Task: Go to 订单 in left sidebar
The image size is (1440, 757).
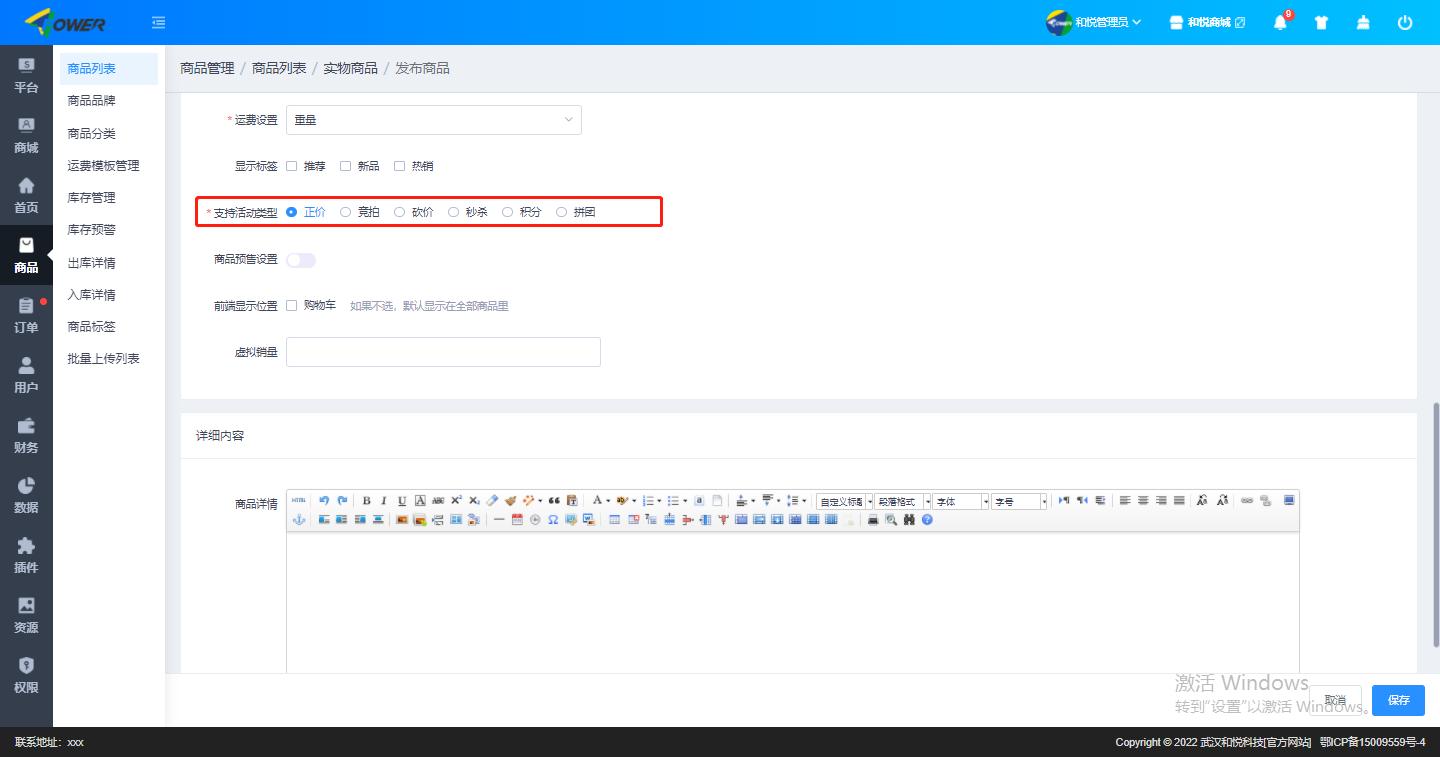Action: 26,315
